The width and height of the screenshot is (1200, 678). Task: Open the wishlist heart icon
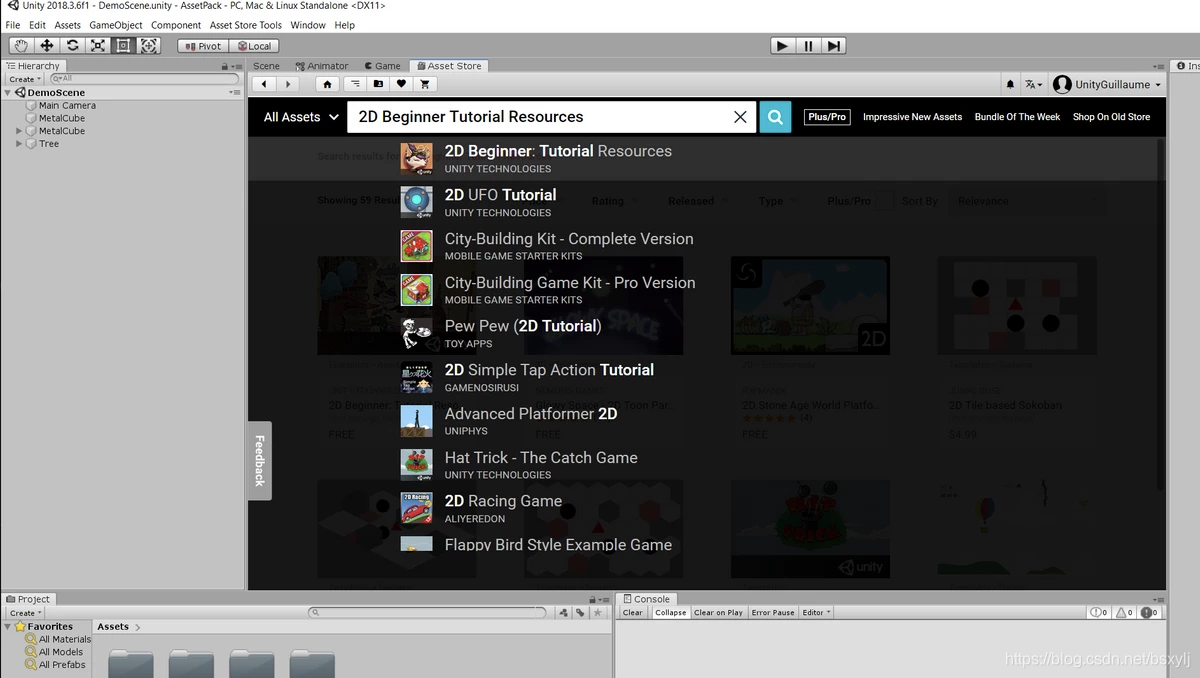tap(401, 84)
